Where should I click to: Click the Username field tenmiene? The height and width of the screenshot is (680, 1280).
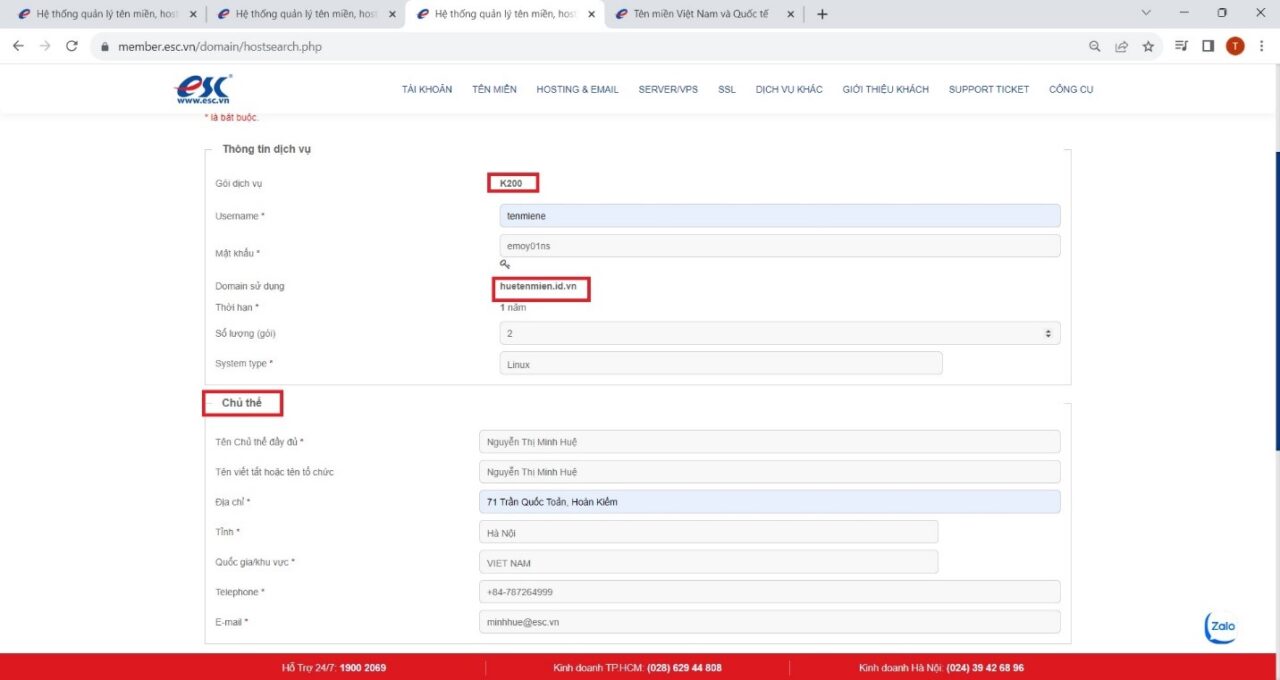tap(780, 216)
